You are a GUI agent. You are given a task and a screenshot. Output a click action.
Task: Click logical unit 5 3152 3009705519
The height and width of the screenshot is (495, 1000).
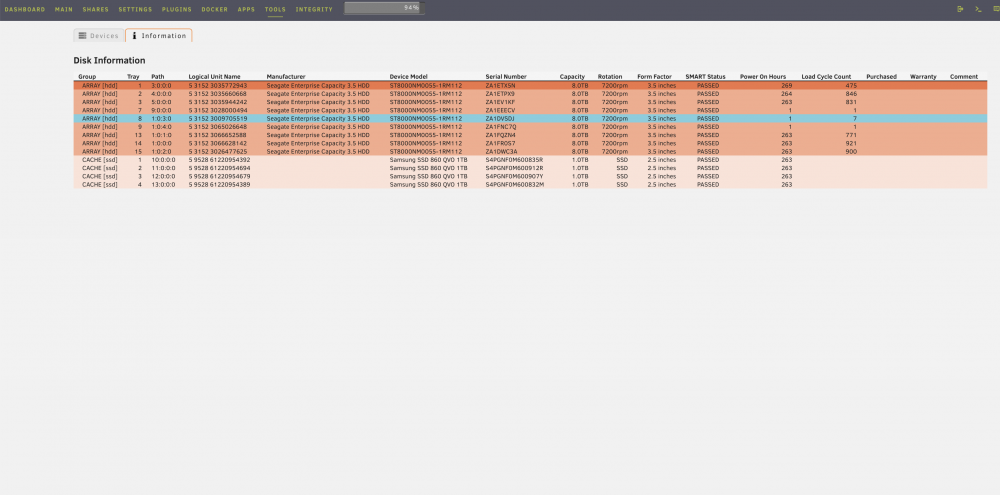coord(217,119)
